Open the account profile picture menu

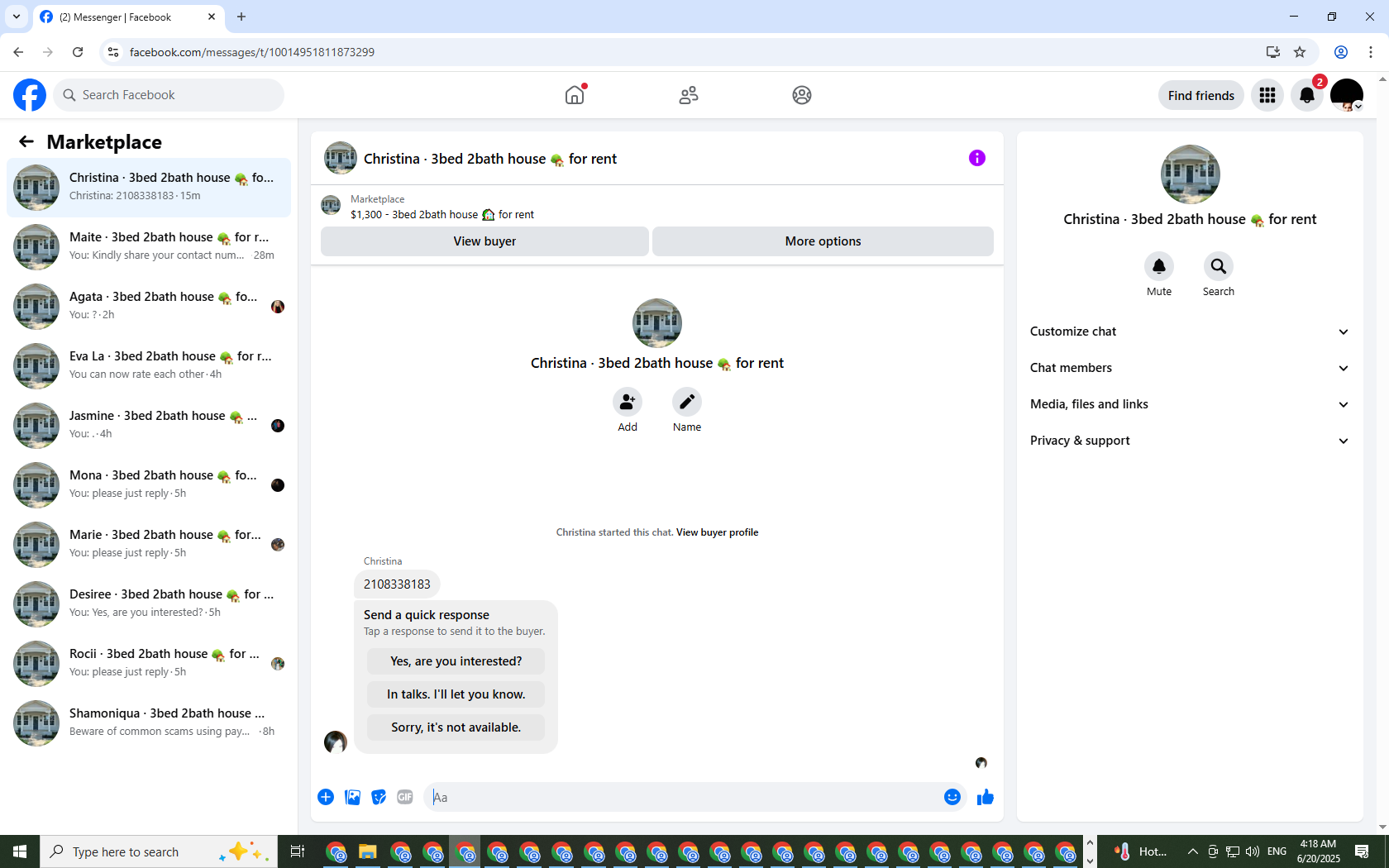coord(1347,95)
